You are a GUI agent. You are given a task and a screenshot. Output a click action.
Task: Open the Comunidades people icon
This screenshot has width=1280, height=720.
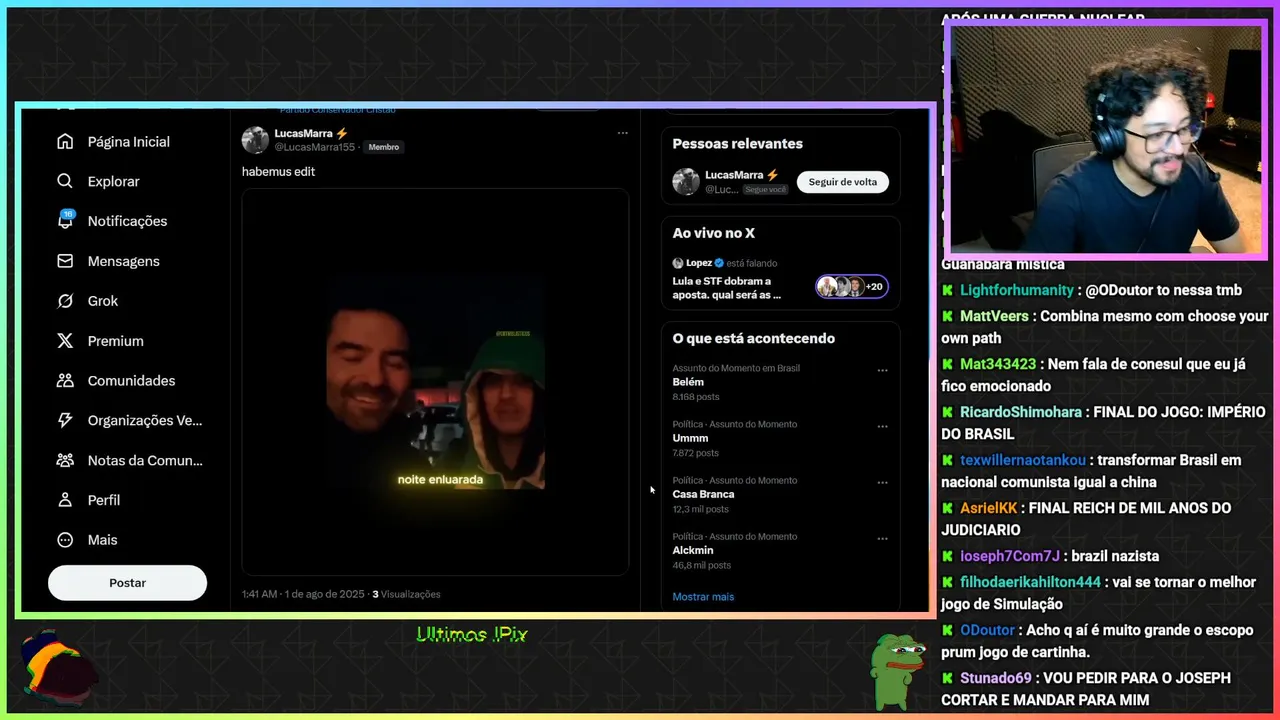point(65,381)
